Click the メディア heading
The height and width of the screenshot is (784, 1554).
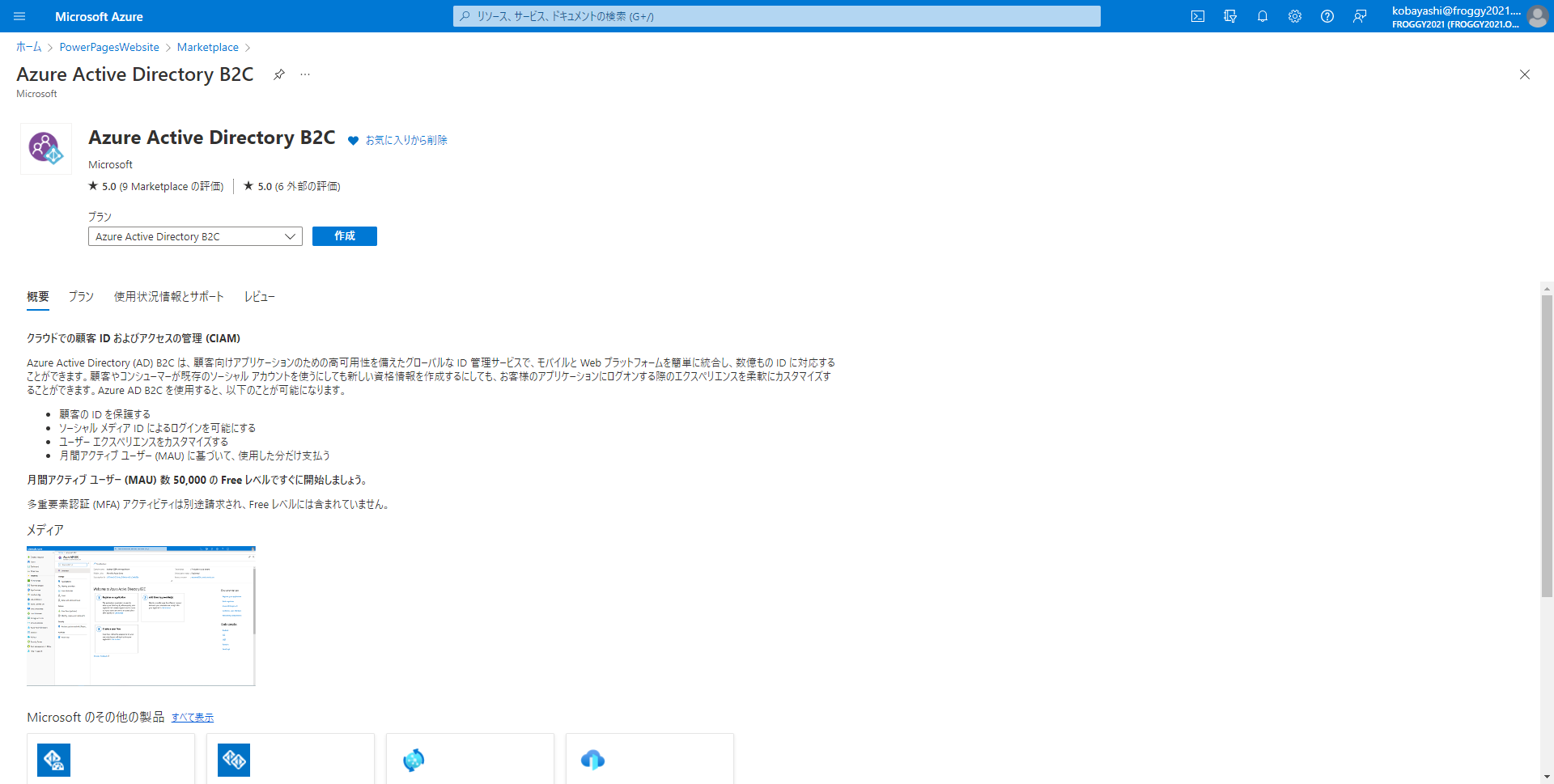pyautogui.click(x=45, y=530)
